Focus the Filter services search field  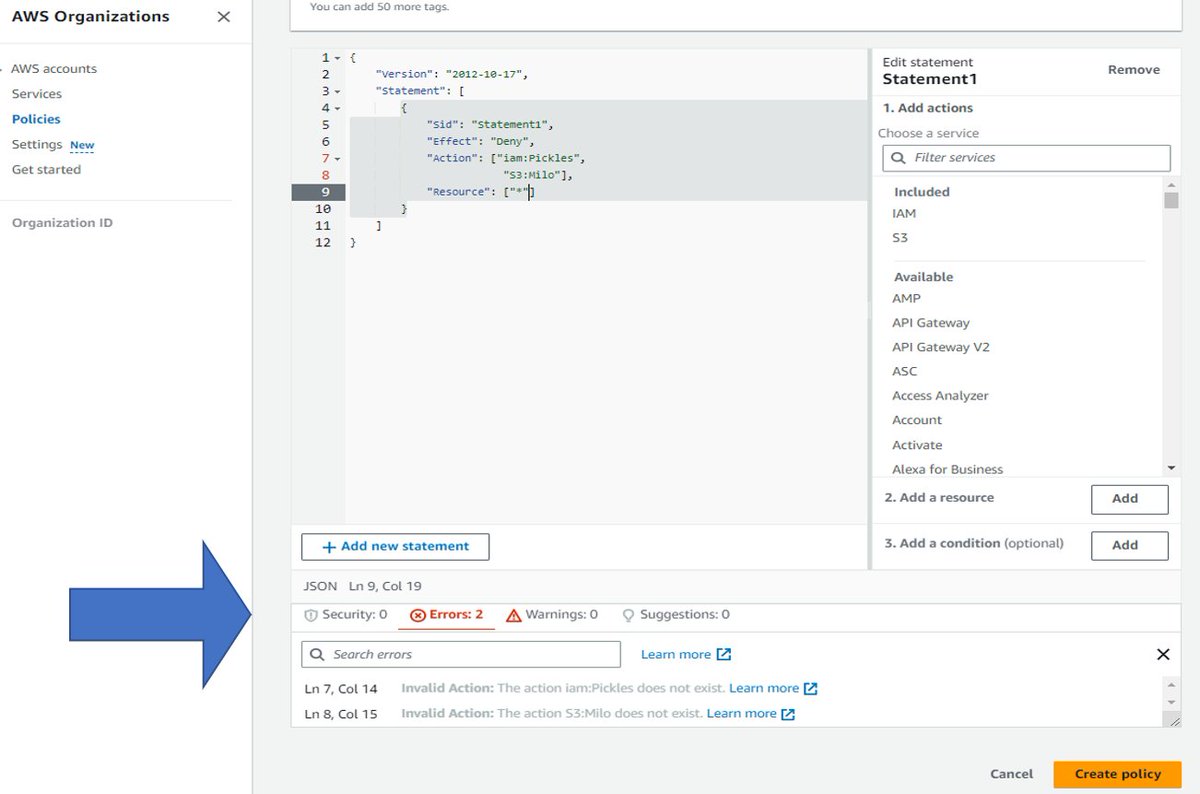[x=1026, y=158]
